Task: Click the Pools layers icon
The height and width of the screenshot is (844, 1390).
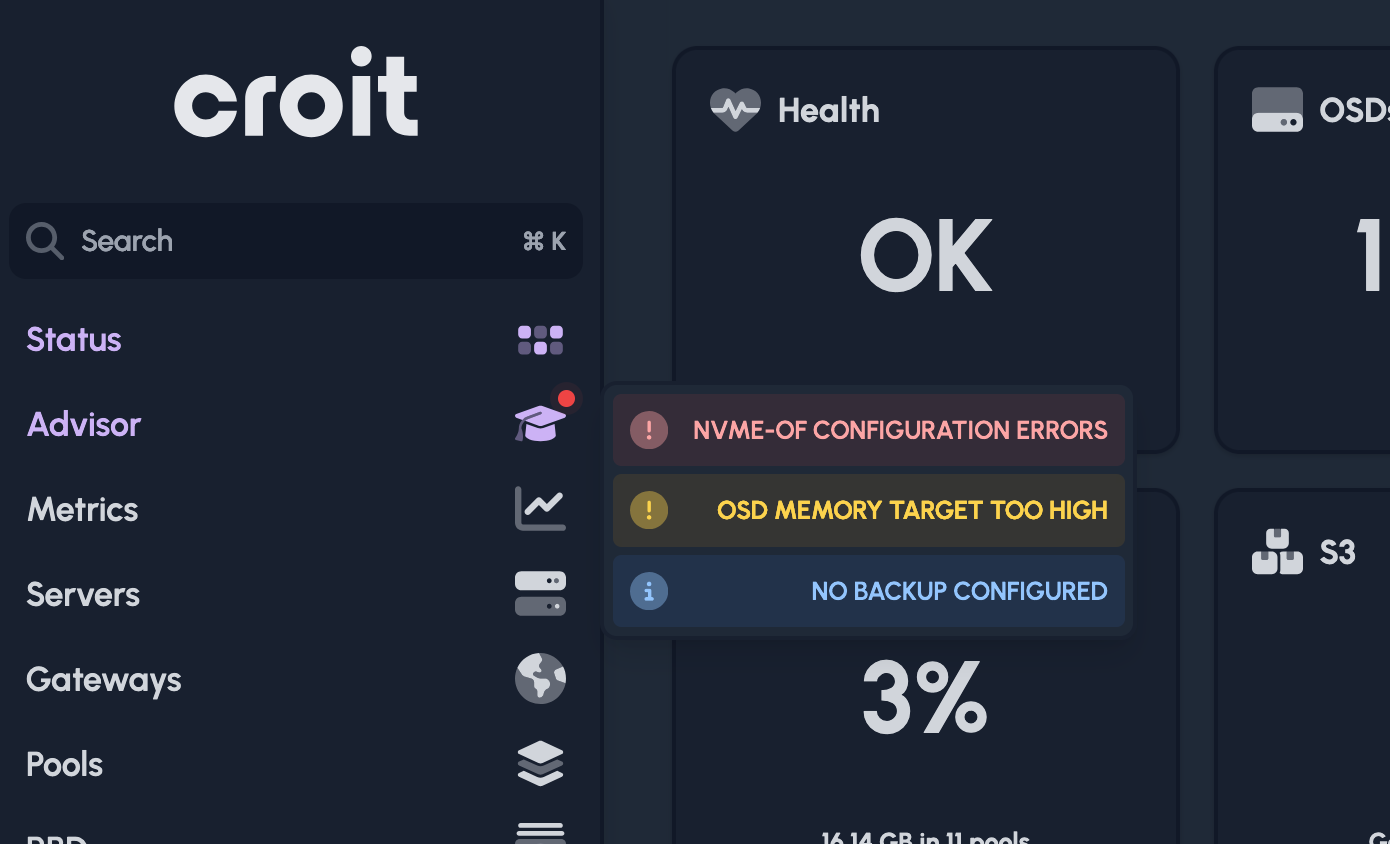Action: [x=540, y=763]
